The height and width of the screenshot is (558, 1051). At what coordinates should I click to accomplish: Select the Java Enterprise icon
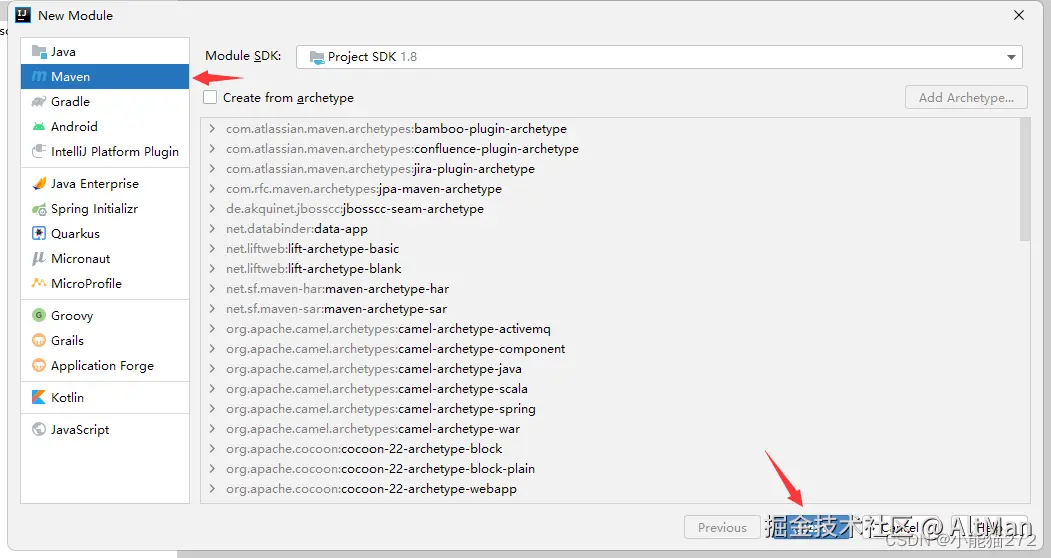[x=39, y=183]
